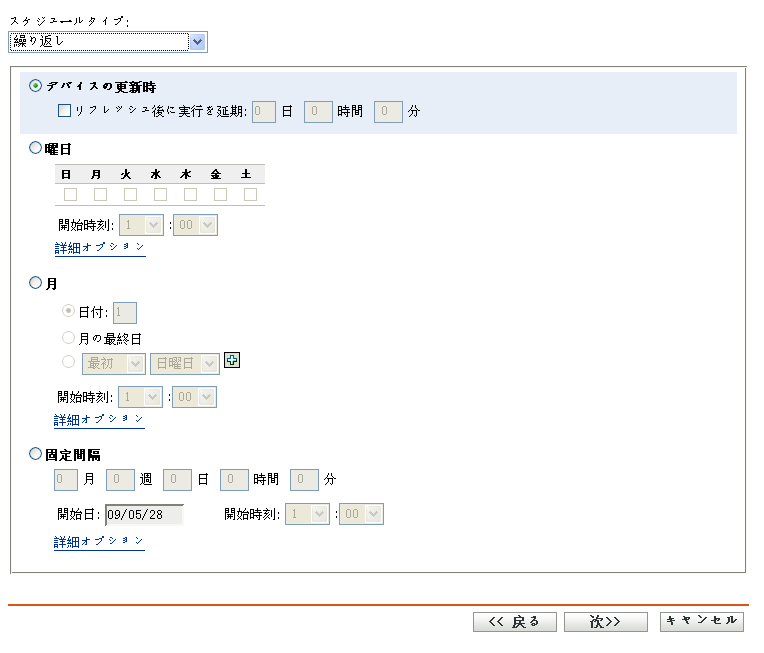The height and width of the screenshot is (653, 764).
Task: Open the 最初 ordinal dropdown
Action: coord(114,364)
